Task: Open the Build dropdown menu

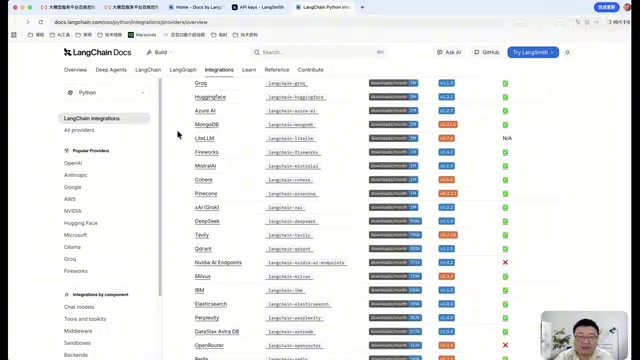Action: coord(160,52)
